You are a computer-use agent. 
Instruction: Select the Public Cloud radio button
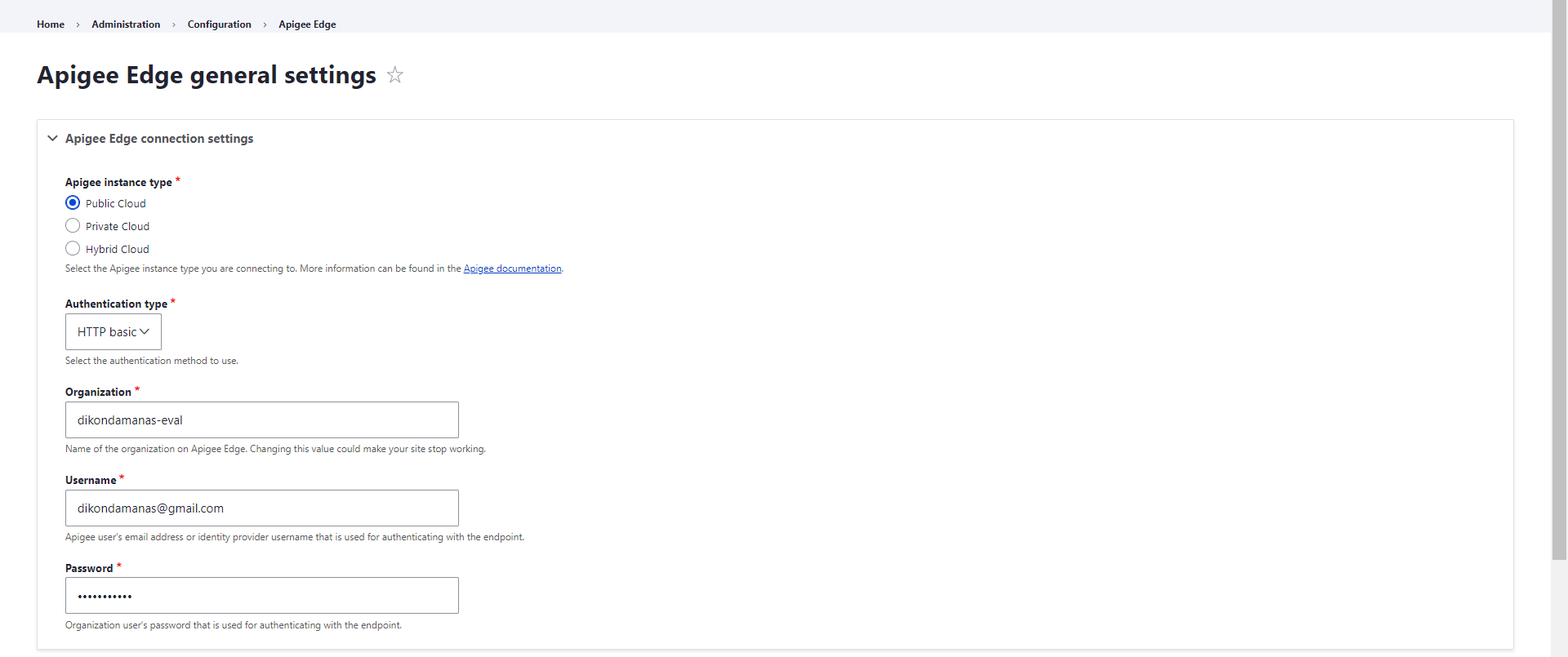[x=73, y=203]
